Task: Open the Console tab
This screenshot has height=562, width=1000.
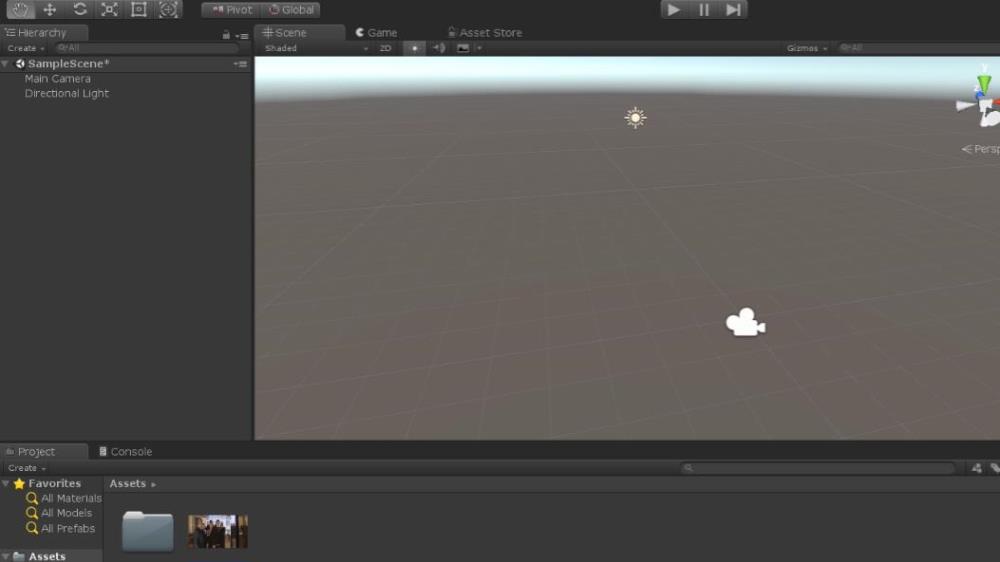Action: tap(126, 452)
